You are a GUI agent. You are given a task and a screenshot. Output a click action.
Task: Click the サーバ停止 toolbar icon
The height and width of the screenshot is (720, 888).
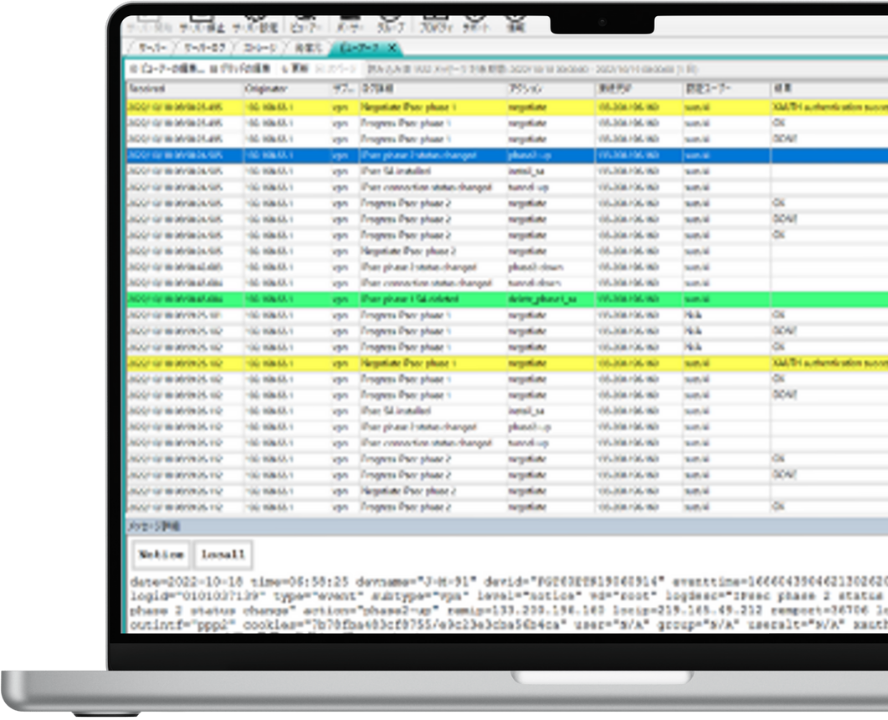coord(202,23)
